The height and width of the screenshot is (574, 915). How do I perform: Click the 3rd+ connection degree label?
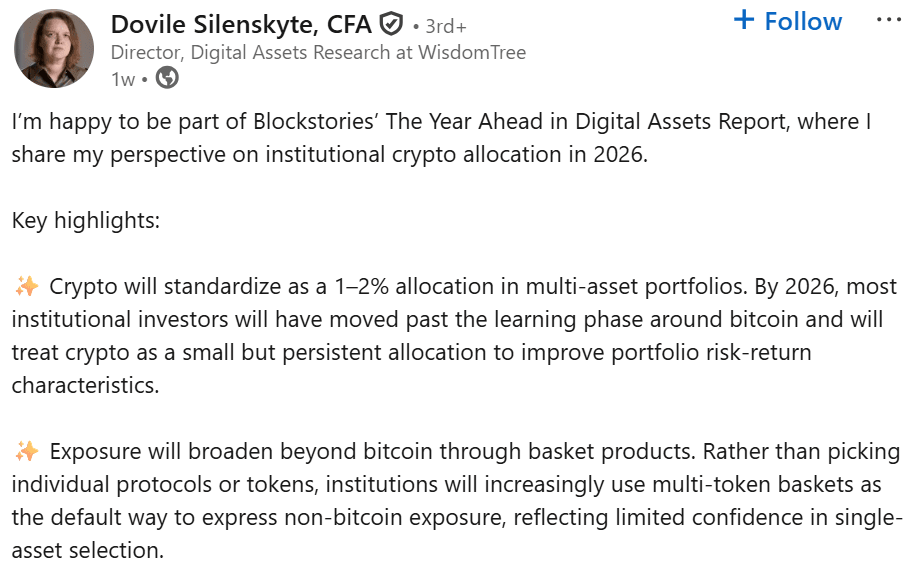(x=439, y=25)
